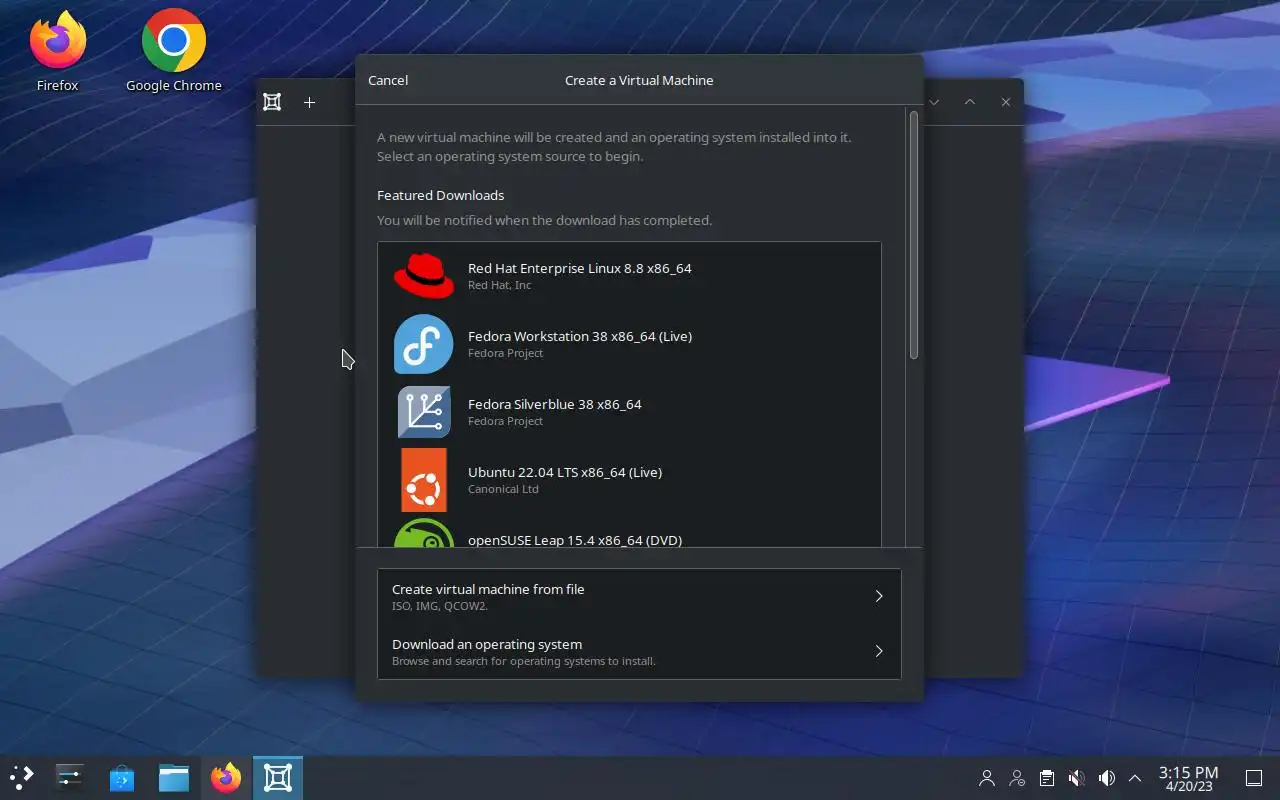Image resolution: width=1280 pixels, height=800 pixels.
Task: Click the Fedora Silverblue logo icon
Action: 424,412
